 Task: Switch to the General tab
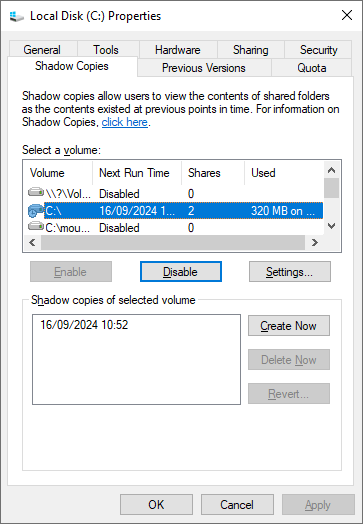[x=42, y=50]
